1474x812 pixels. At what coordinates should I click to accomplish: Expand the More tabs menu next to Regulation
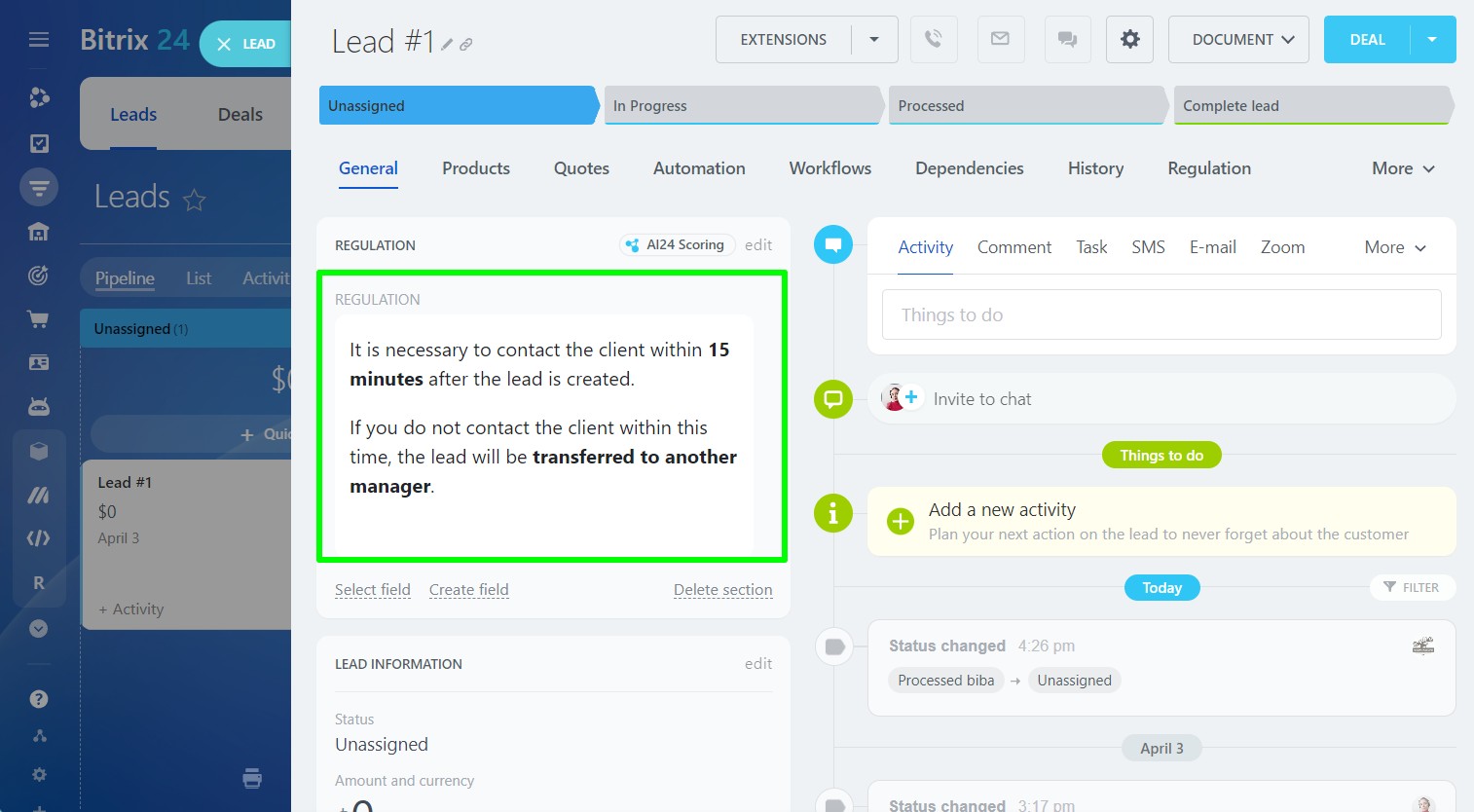pos(1402,168)
